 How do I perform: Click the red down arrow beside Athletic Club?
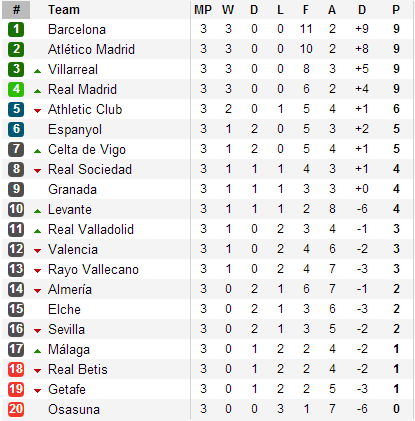[38, 111]
